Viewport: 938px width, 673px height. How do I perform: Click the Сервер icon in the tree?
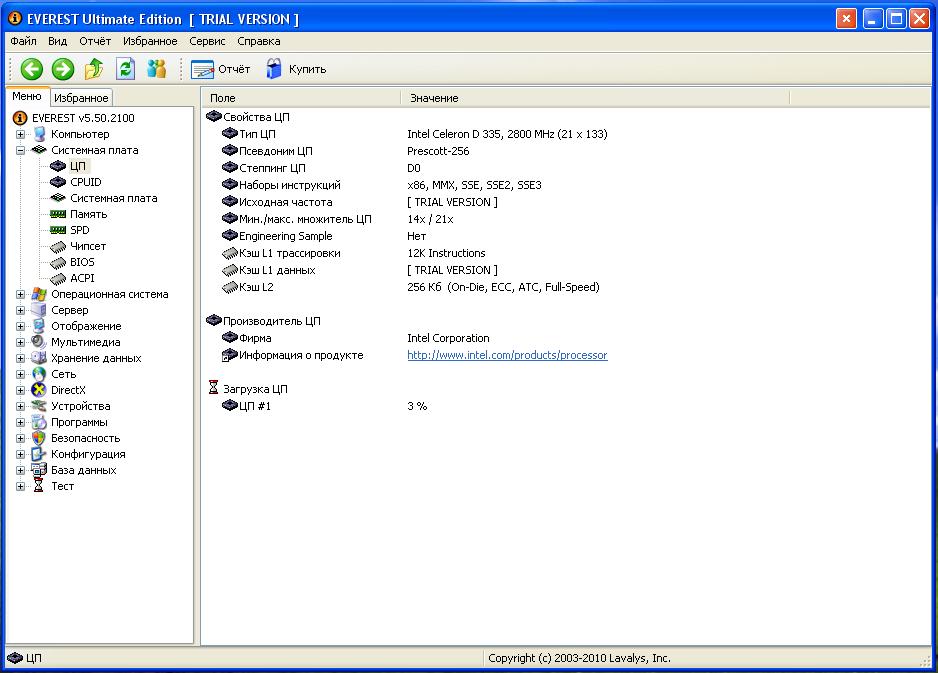(x=39, y=310)
